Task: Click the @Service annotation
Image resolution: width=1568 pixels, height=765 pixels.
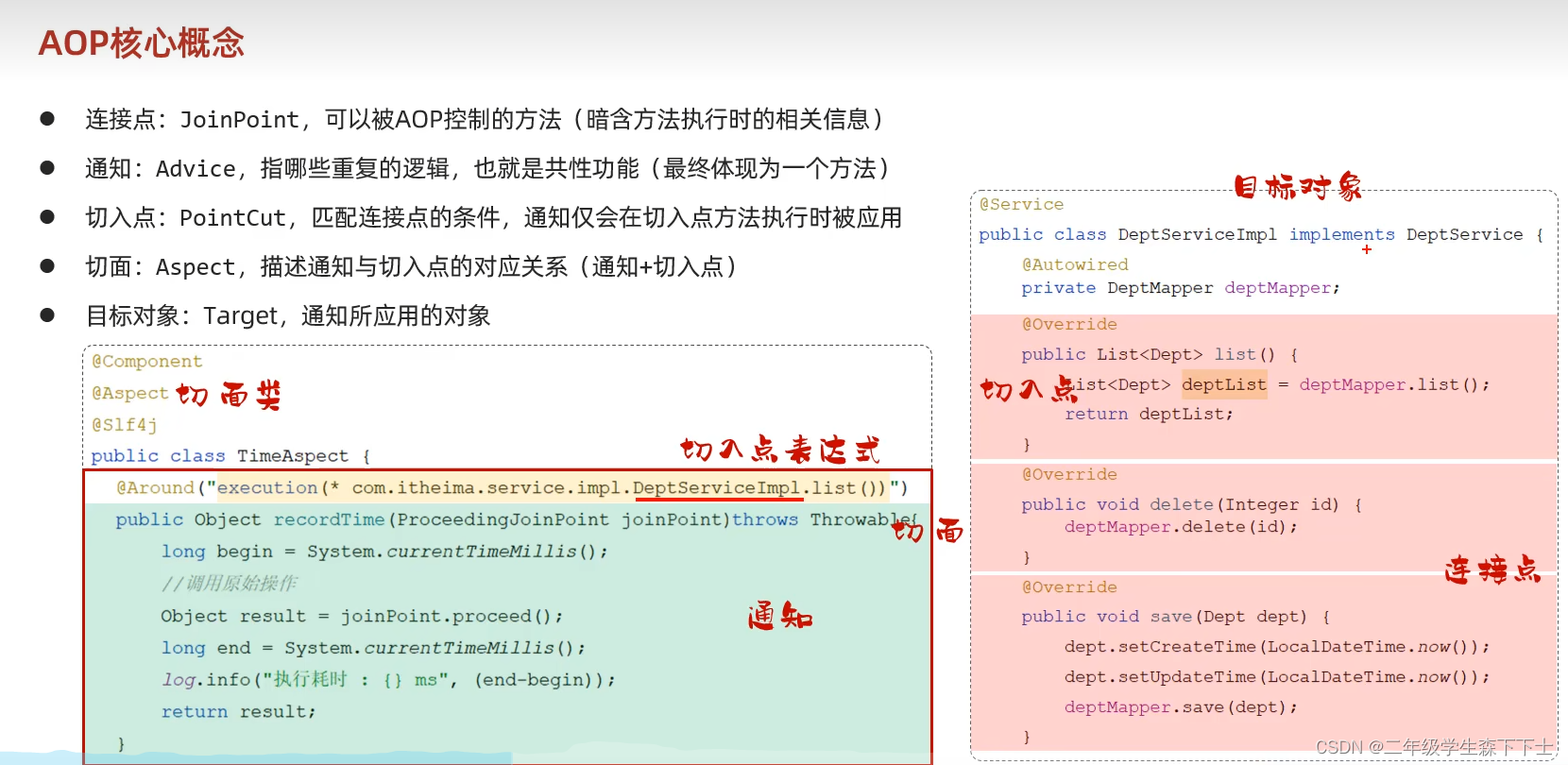Action: 1021,205
